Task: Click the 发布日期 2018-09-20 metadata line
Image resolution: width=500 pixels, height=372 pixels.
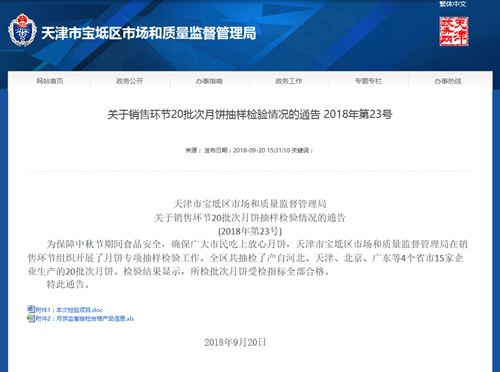Action: click(x=249, y=150)
